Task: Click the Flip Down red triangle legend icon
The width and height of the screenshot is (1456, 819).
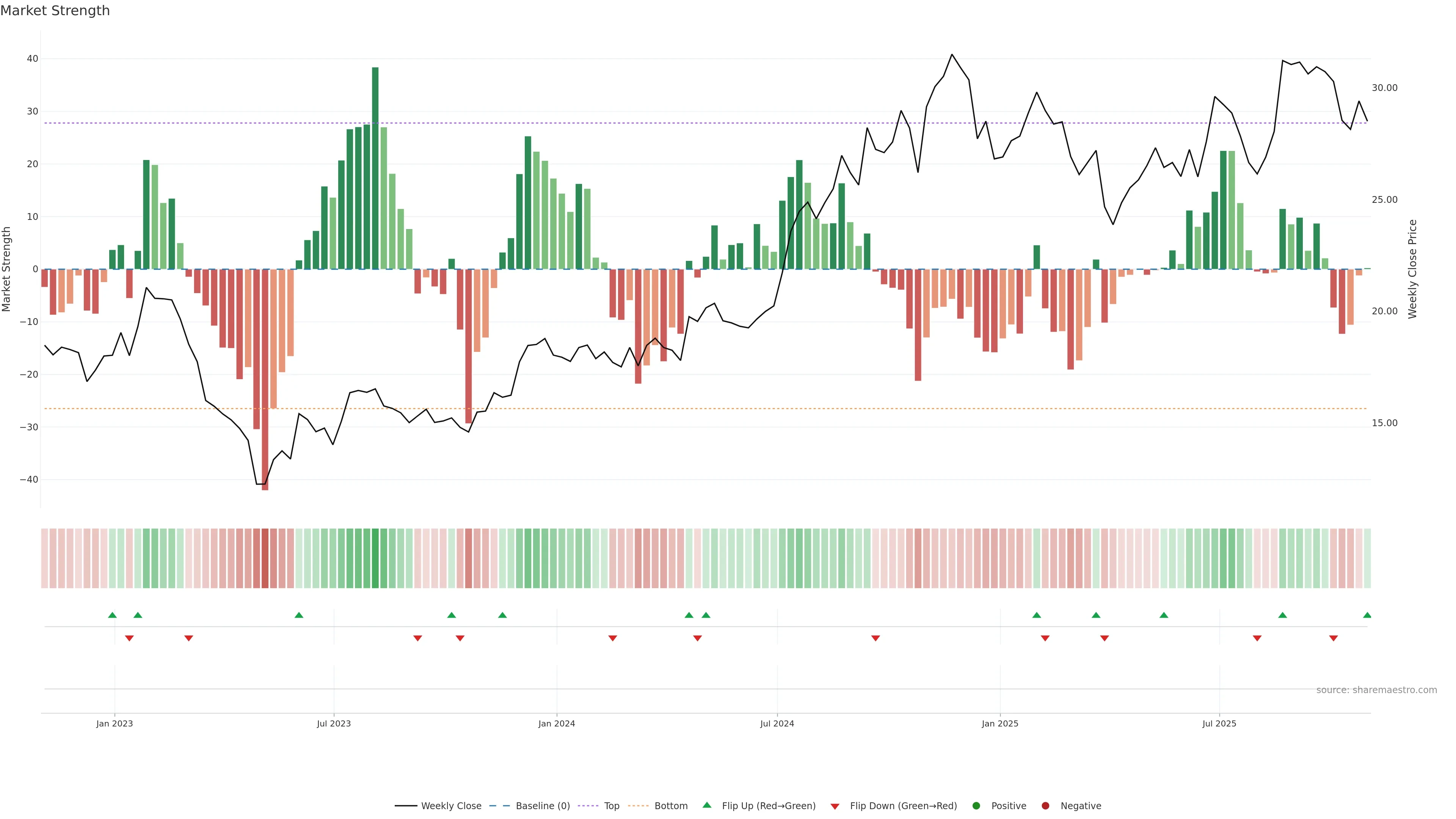Action: pyautogui.click(x=835, y=806)
